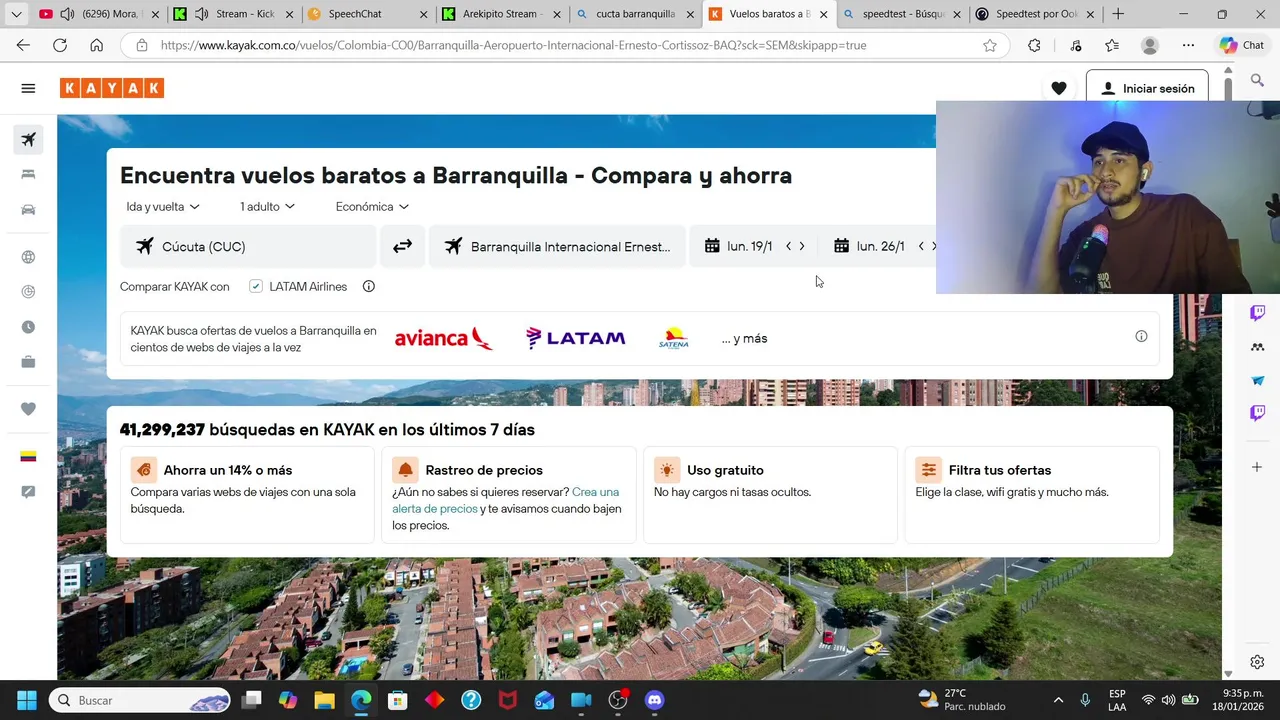Click the Filtra tus ofertas card
The width and height of the screenshot is (1280, 720).
click(1032, 495)
